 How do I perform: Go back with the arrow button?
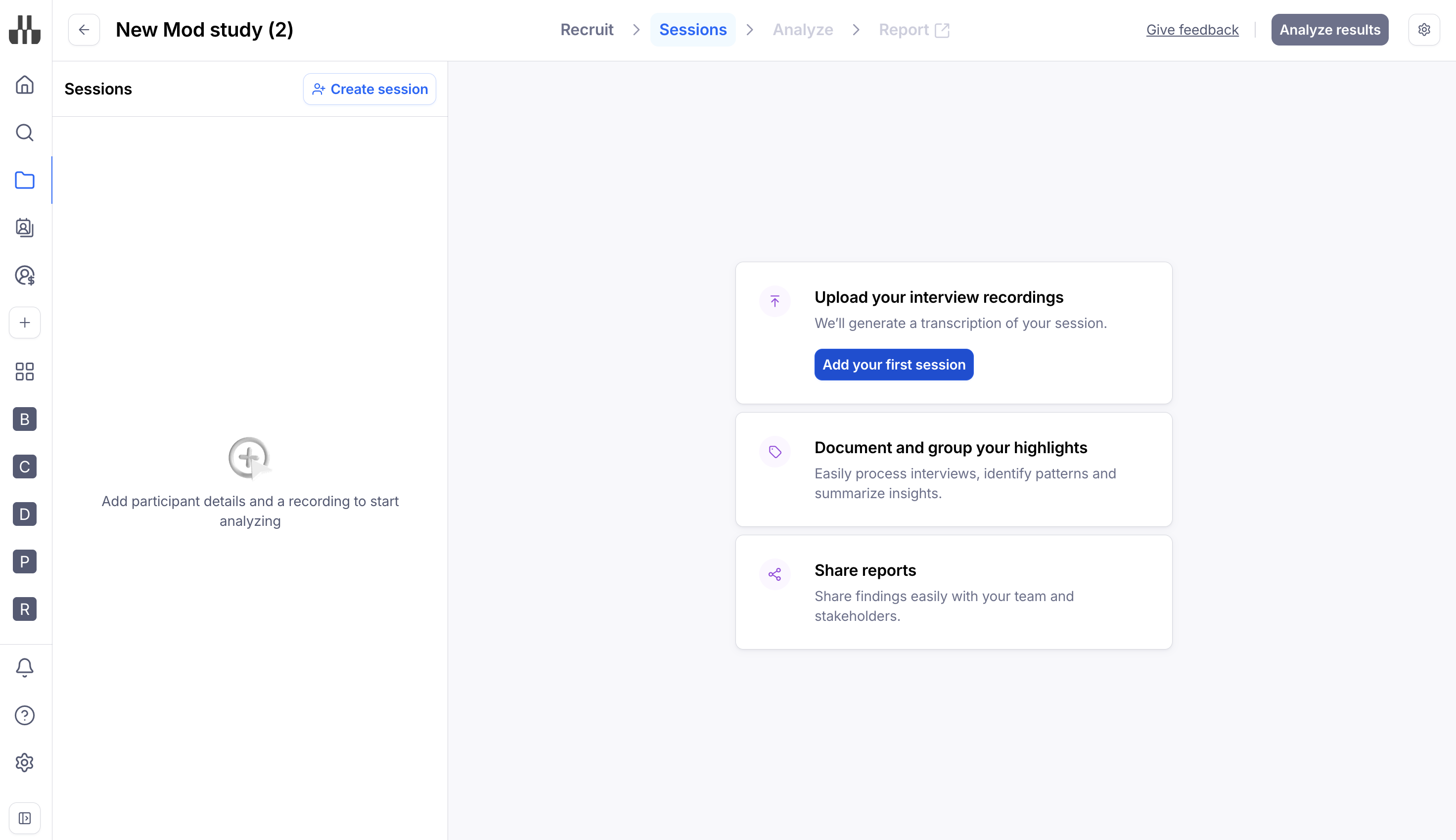click(84, 29)
